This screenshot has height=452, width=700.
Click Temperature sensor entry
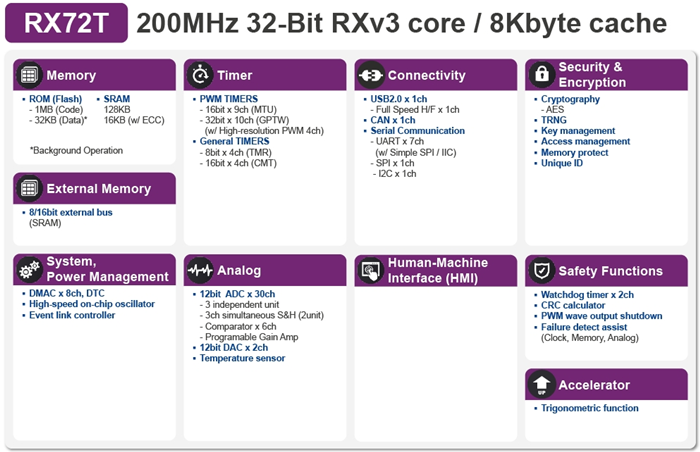(242, 358)
